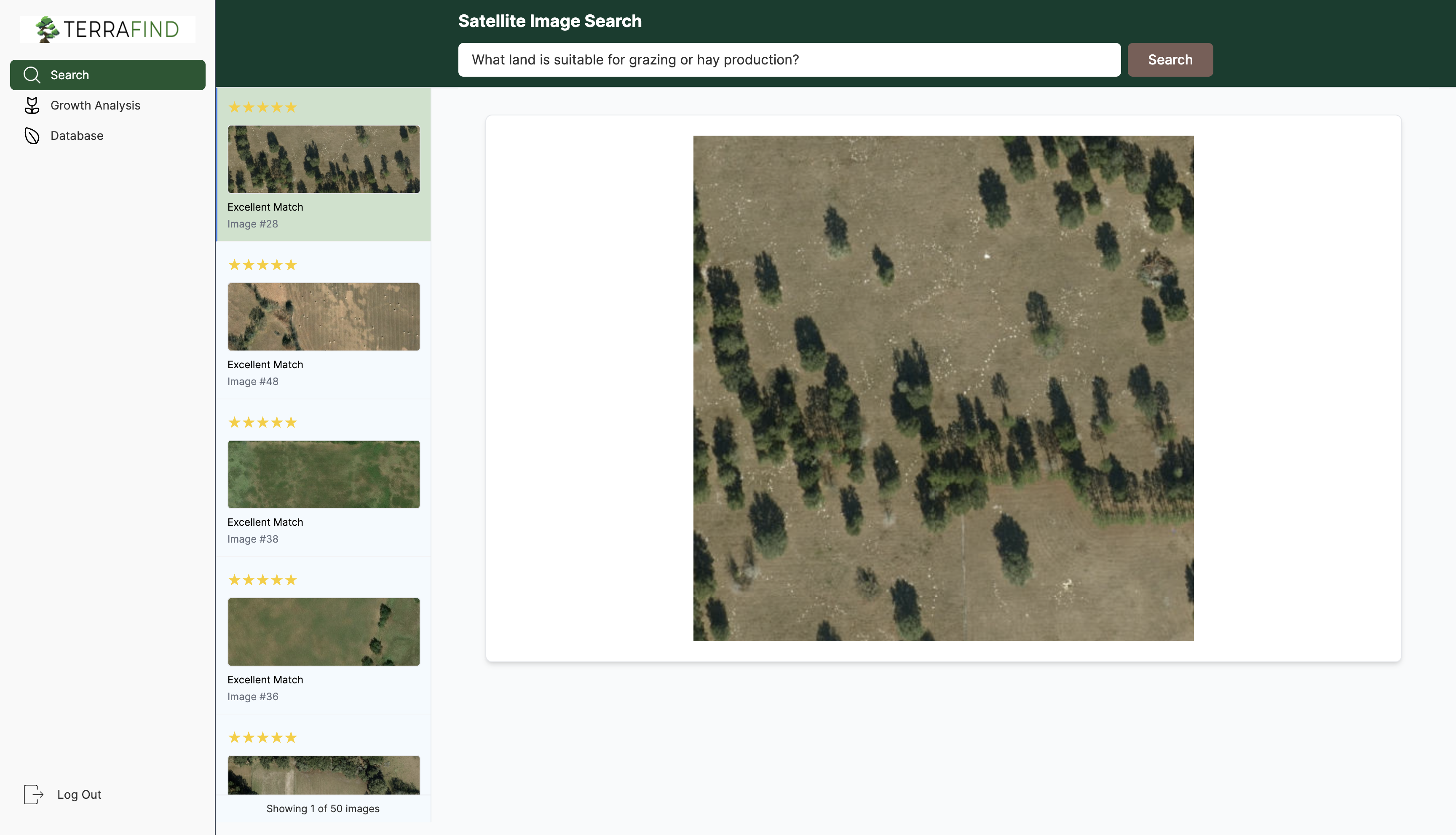Click star rating above Image #36

[262, 580]
